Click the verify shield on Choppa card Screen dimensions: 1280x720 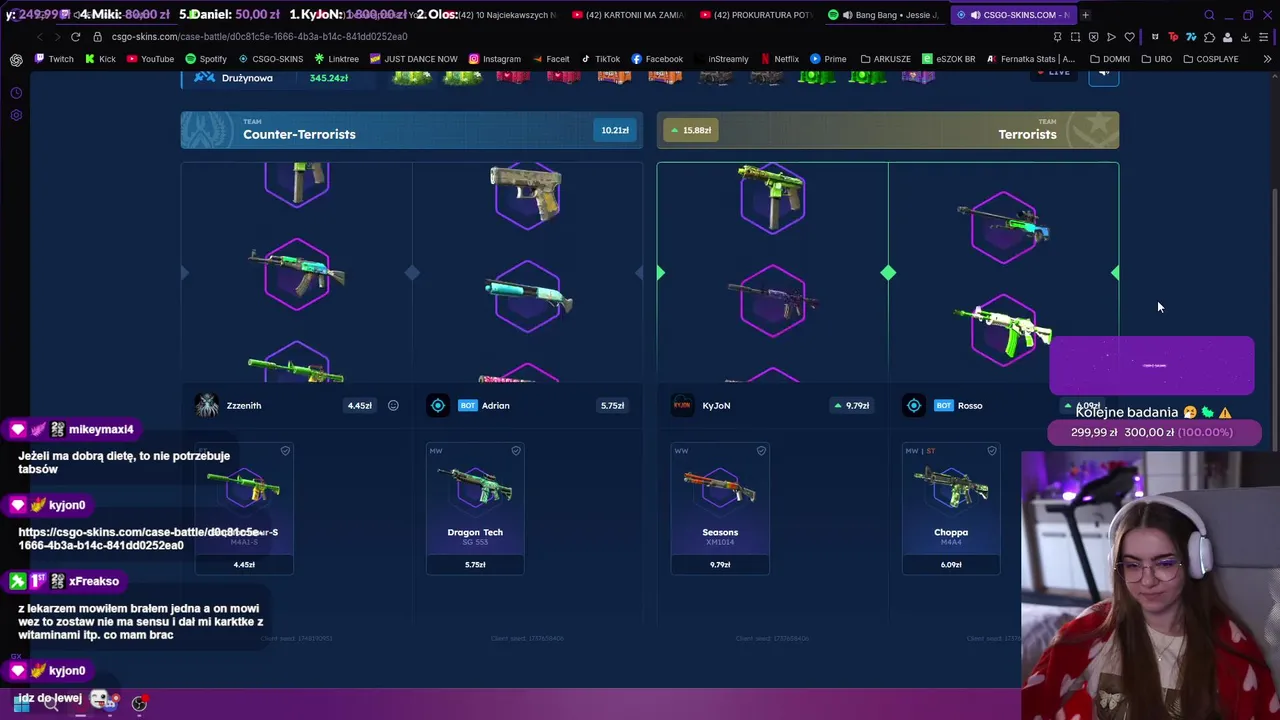(992, 451)
